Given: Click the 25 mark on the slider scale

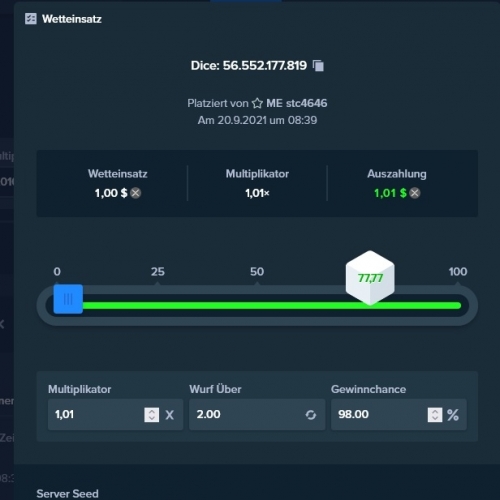Looking at the screenshot, I should point(158,272).
